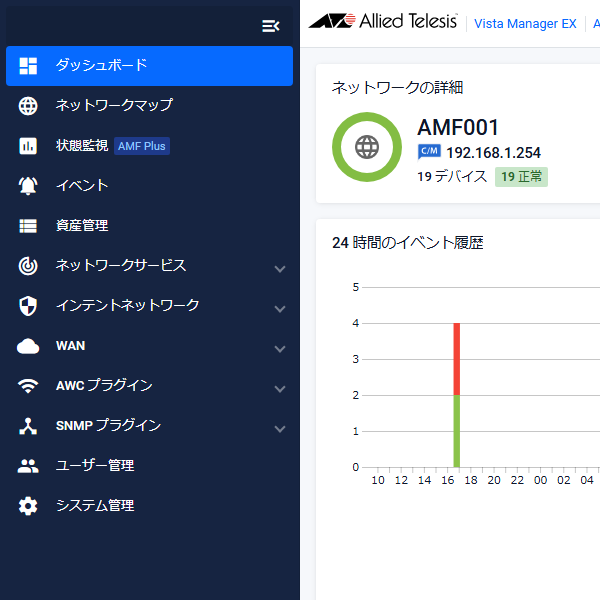Collapse the sidebar with the menu toggle icon
The height and width of the screenshot is (600, 600).
click(271, 26)
